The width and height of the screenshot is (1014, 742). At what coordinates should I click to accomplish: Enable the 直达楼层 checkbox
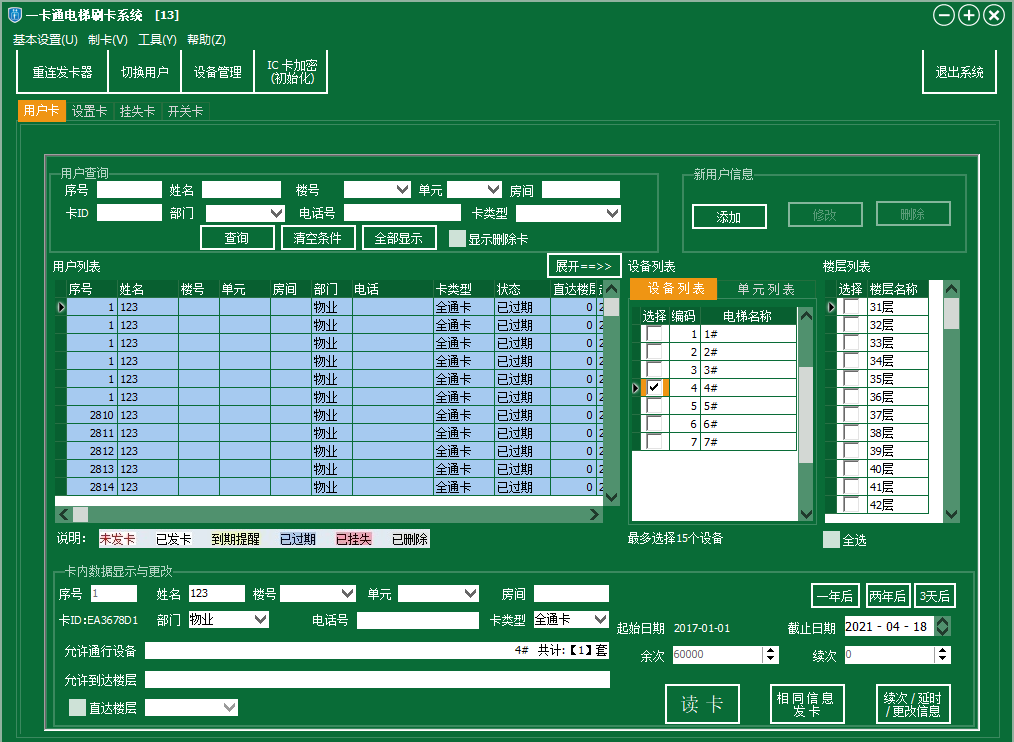tap(78, 708)
